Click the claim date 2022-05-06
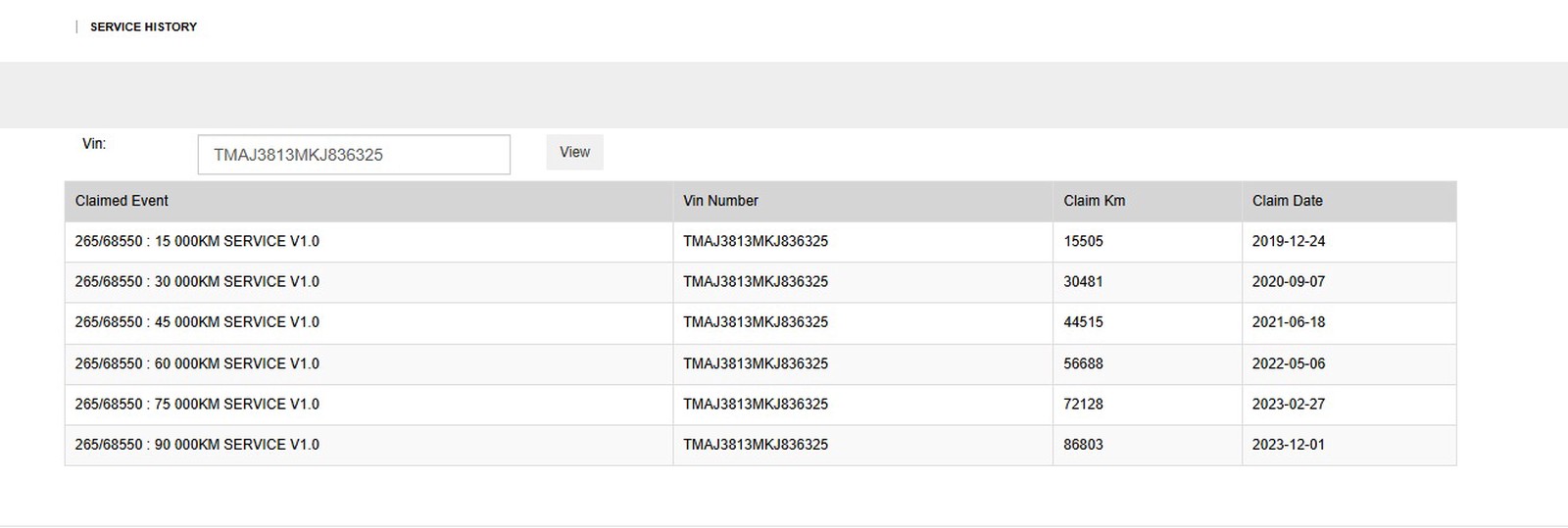The image size is (1568, 528). (1288, 363)
